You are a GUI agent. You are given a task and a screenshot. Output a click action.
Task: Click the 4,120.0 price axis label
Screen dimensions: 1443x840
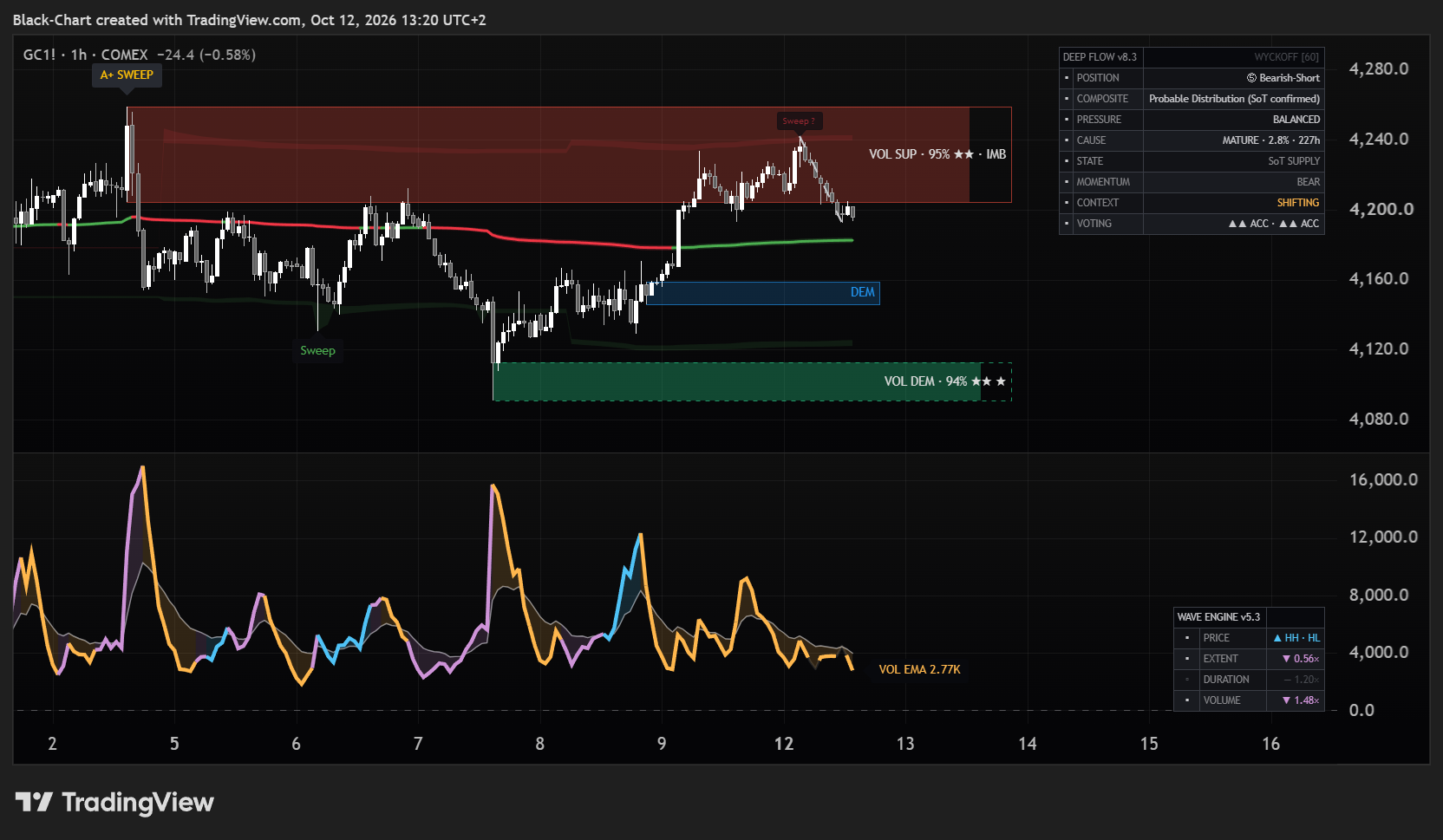tap(1379, 348)
